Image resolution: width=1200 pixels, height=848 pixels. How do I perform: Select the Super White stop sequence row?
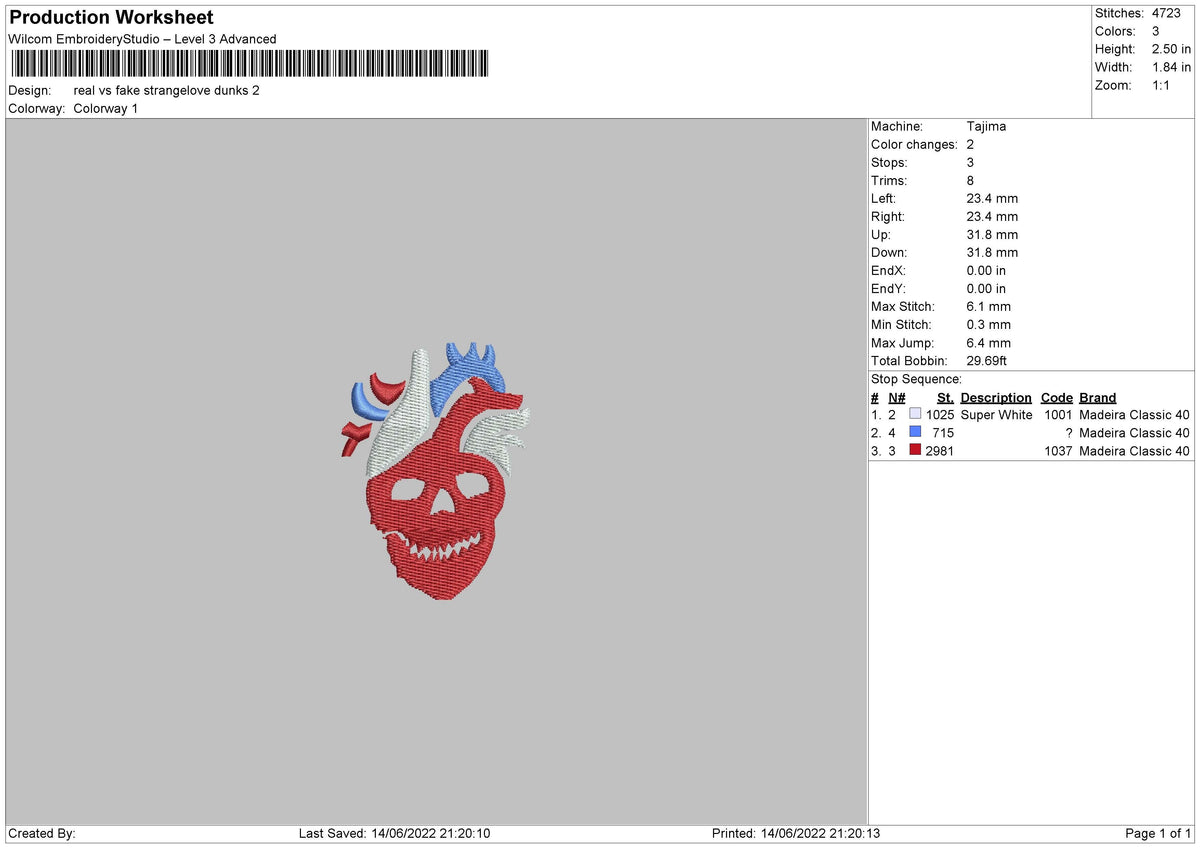pos(1030,415)
